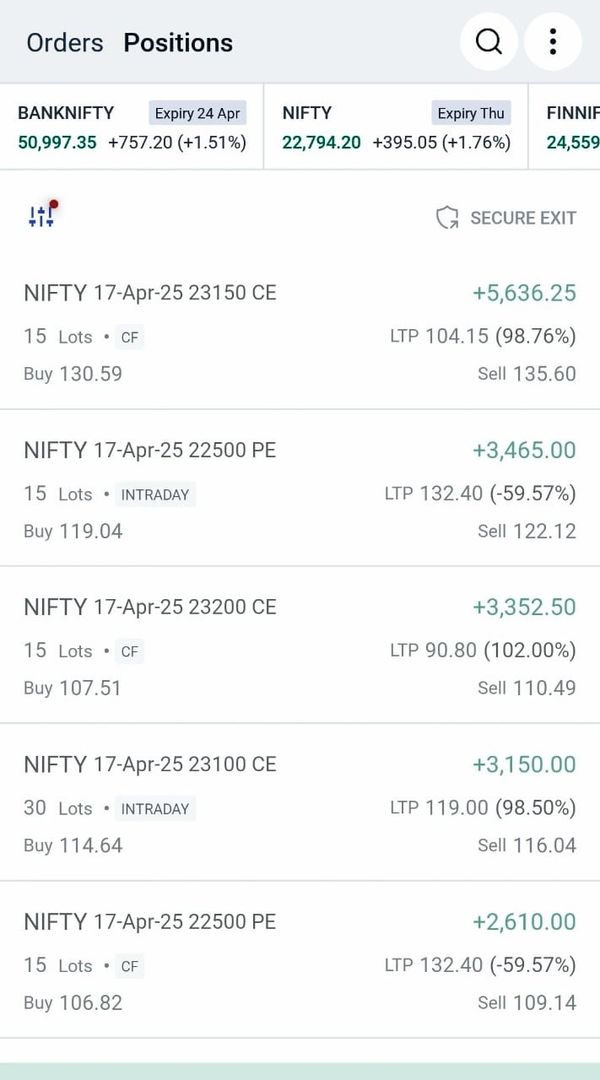Image resolution: width=600 pixels, height=1080 pixels.
Task: Tap the +5,636.25 profit value
Action: 524,293
